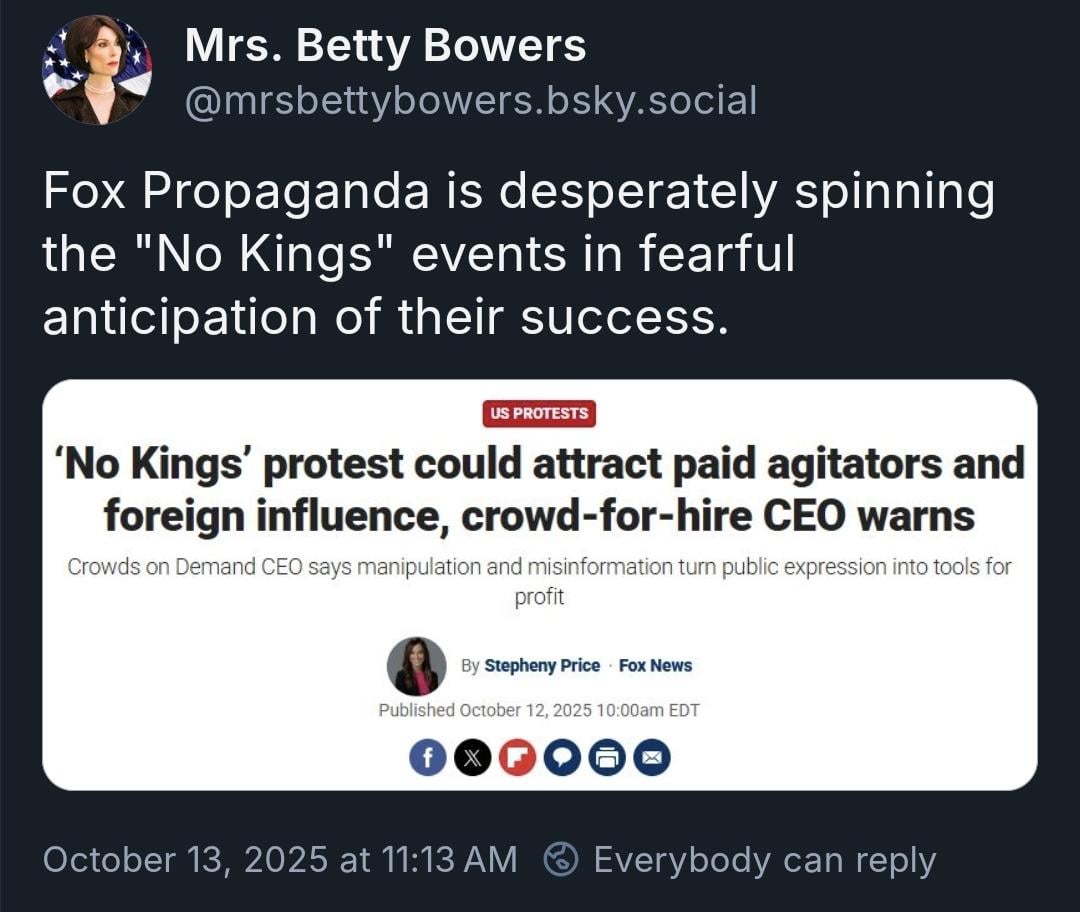Open the @mrsbettybowers.bsky.social handle
This screenshot has height=912, width=1080.
coord(470,100)
